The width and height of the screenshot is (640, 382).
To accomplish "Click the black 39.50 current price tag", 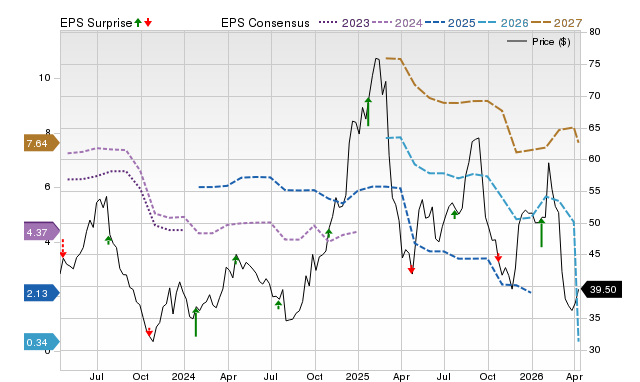I will click(601, 289).
